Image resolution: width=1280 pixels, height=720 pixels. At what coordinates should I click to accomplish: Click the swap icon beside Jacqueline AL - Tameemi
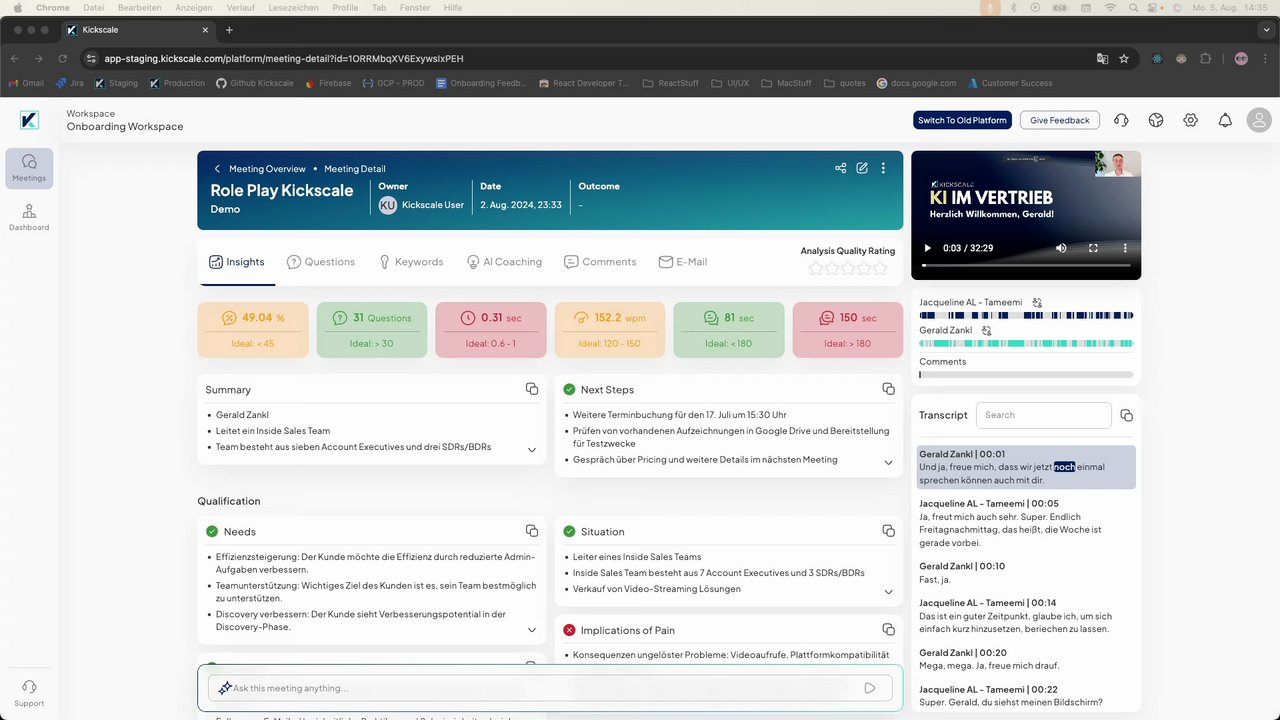tap(1037, 302)
